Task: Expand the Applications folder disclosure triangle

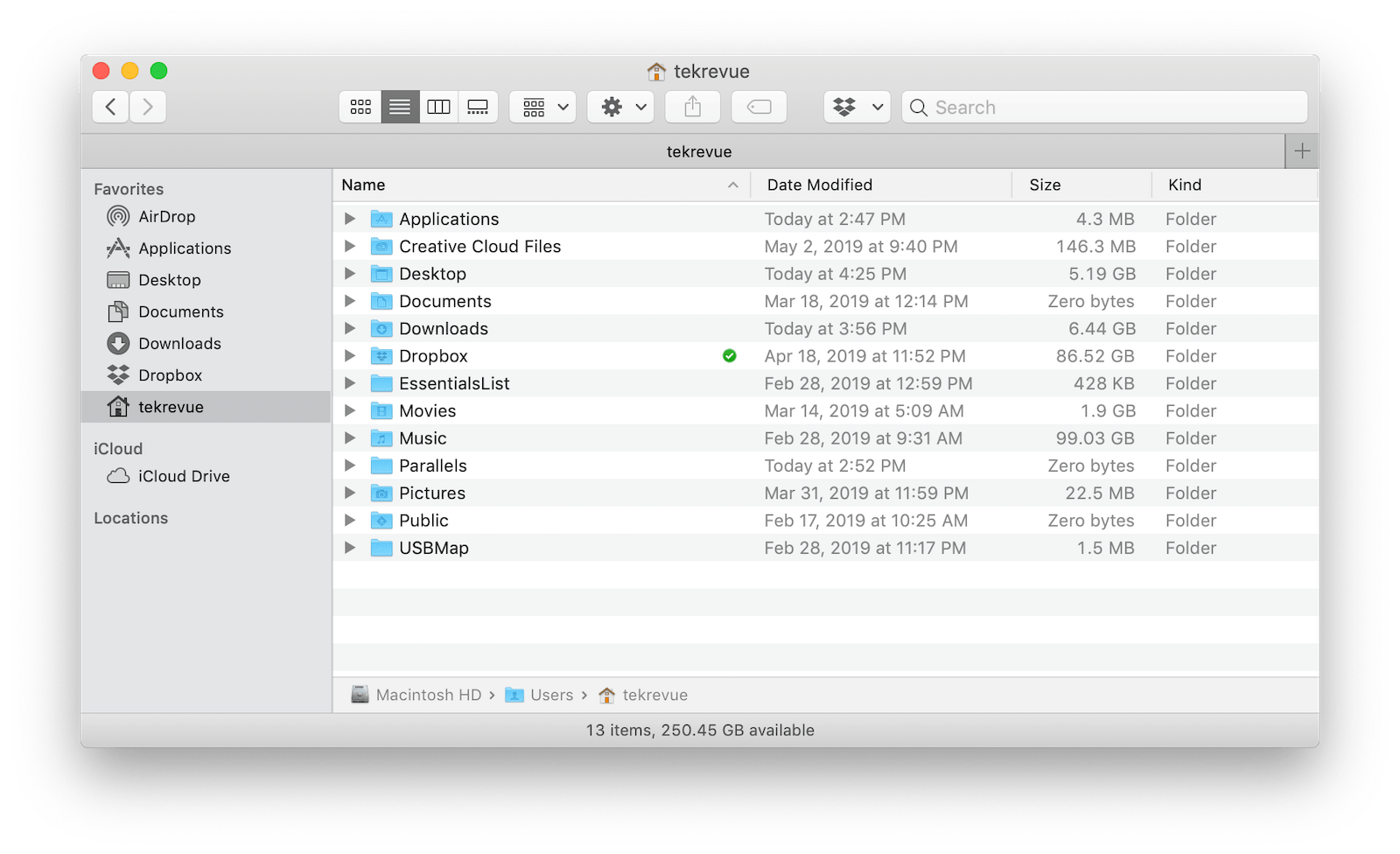Action: pyautogui.click(x=350, y=219)
